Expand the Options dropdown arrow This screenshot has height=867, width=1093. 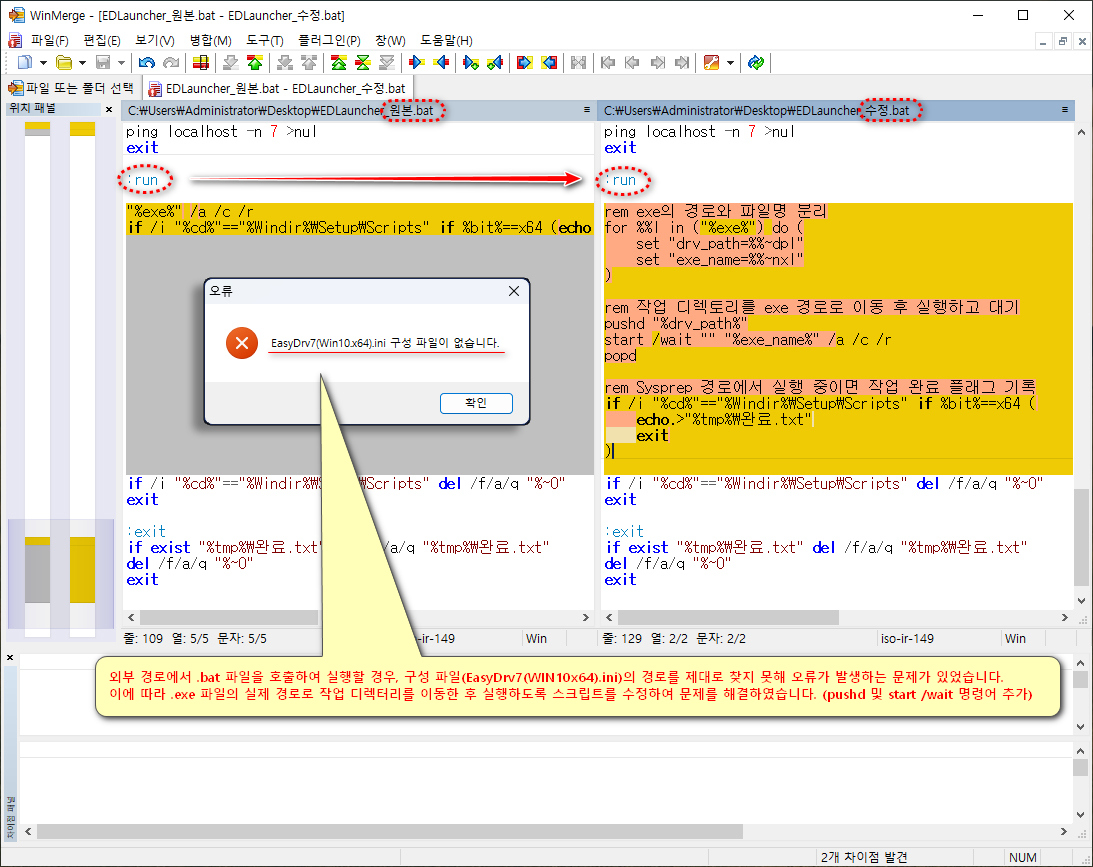[x=730, y=63]
